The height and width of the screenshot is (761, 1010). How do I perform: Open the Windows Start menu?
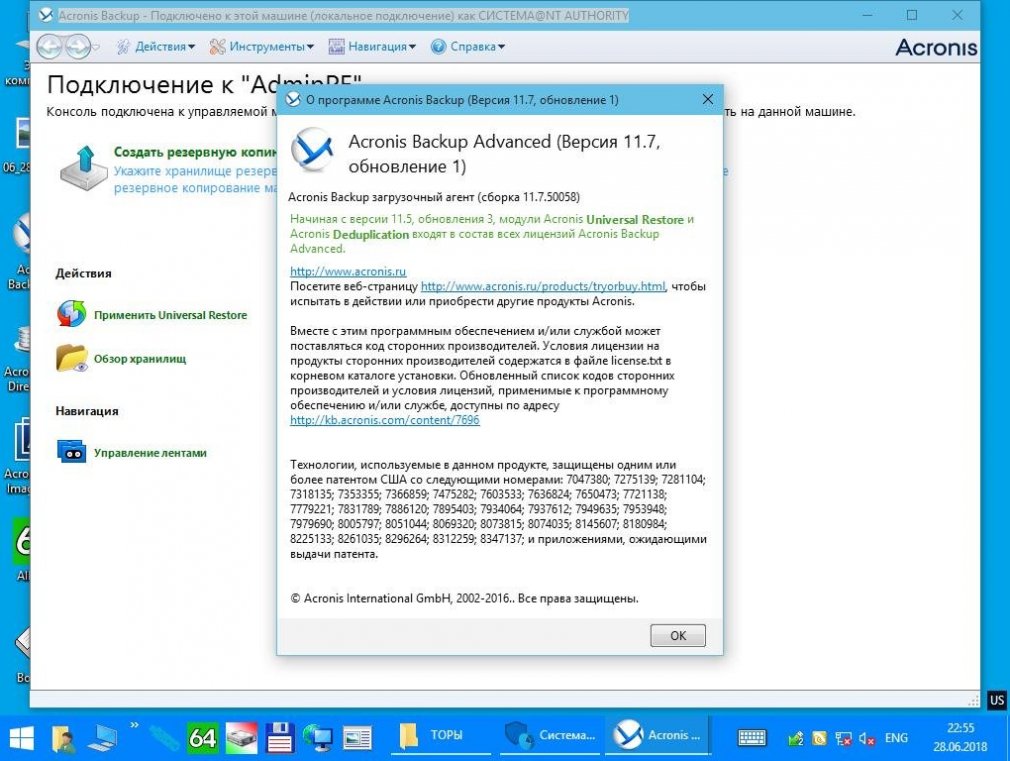(21, 738)
